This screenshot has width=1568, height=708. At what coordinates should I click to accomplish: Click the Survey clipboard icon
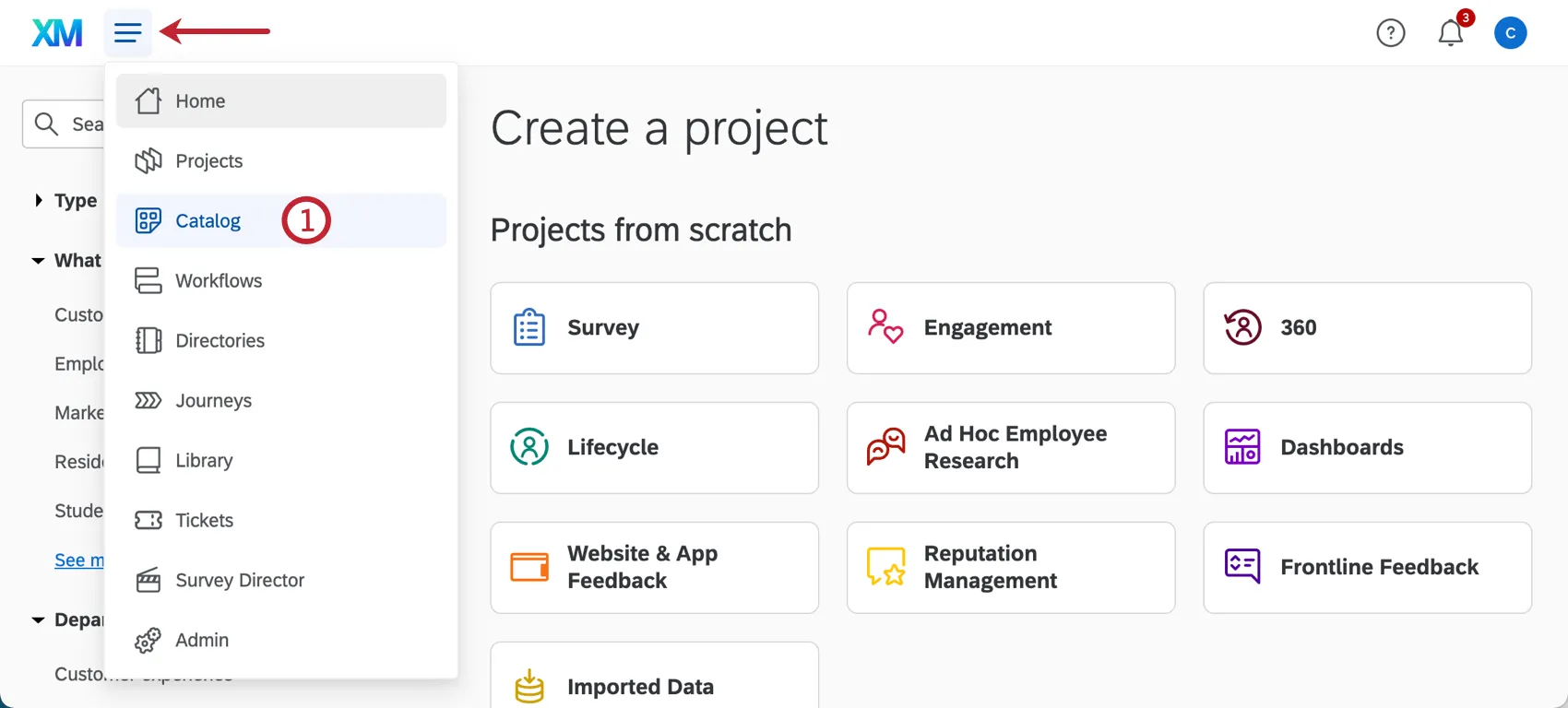pyautogui.click(x=529, y=327)
